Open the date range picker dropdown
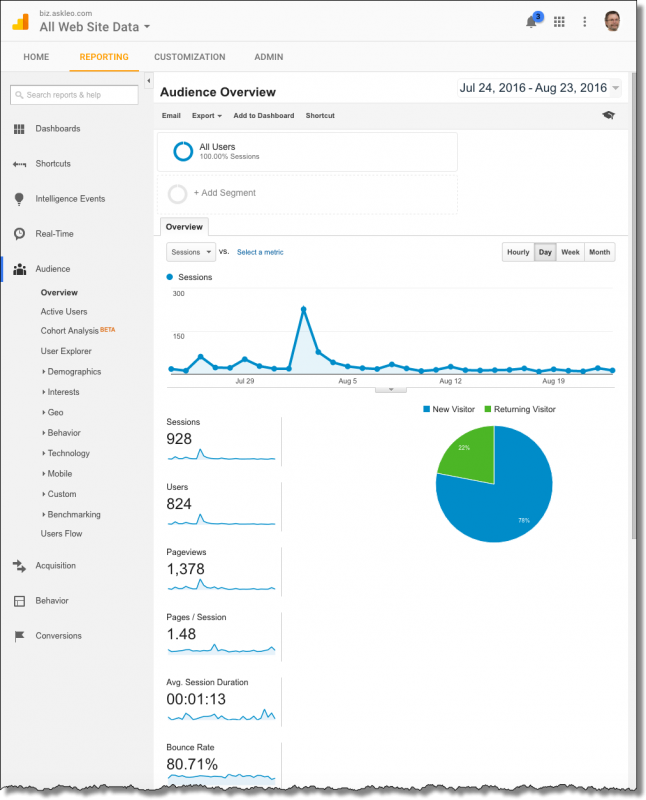Viewport: 646px width, 800px height. point(539,88)
